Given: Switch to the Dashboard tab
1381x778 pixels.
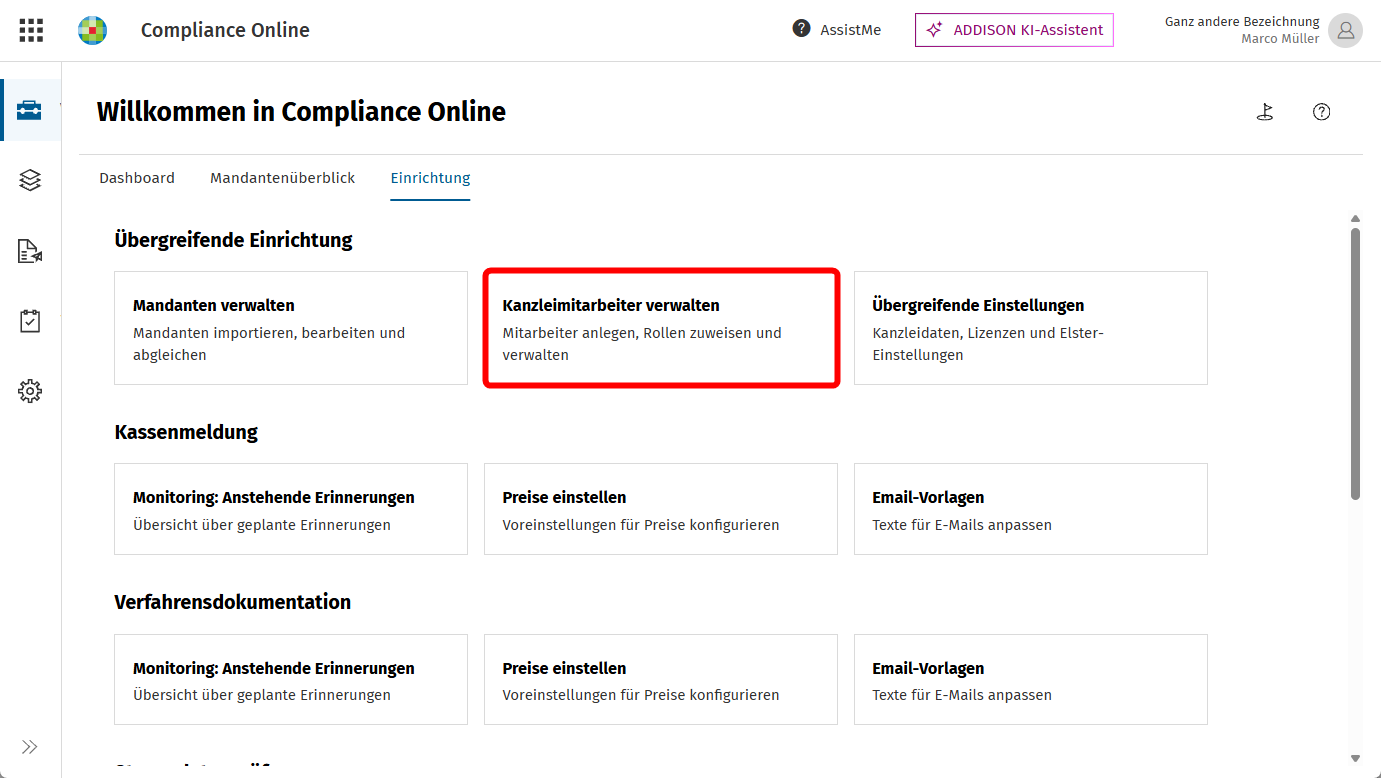Looking at the screenshot, I should pyautogui.click(x=137, y=178).
